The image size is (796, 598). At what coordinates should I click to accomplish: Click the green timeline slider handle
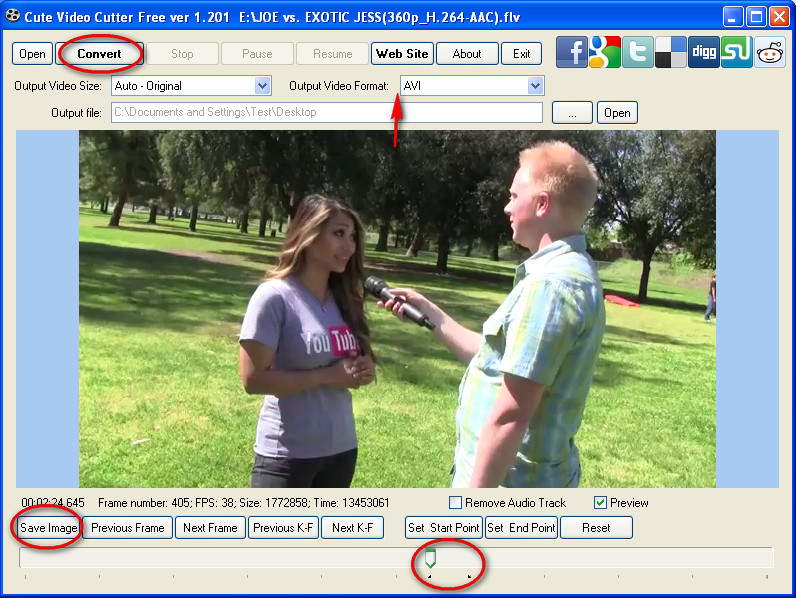(430, 558)
